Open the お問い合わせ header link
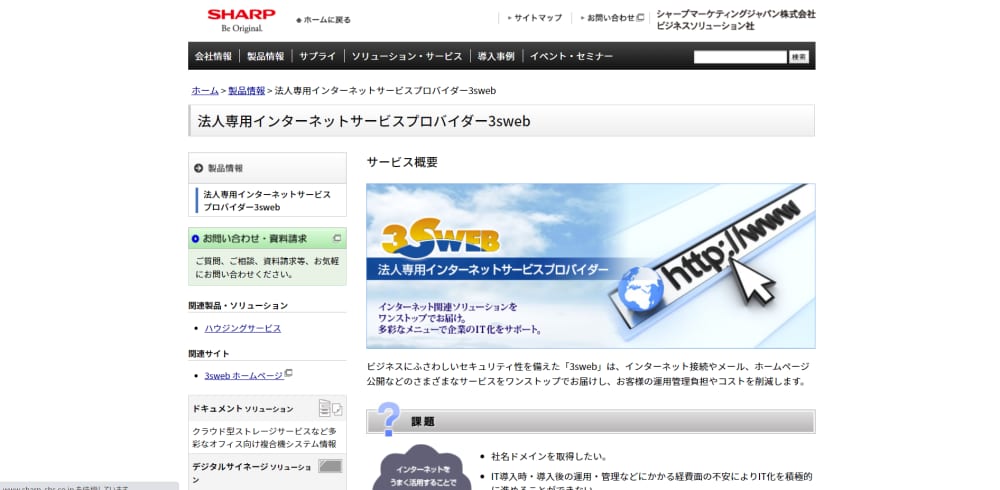 click(611, 18)
